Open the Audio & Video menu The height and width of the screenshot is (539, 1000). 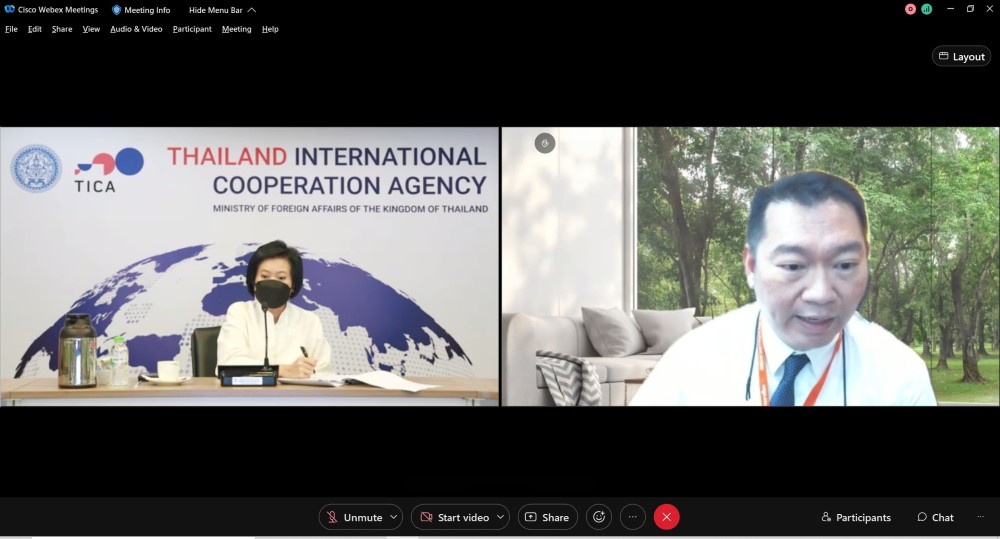coord(136,29)
